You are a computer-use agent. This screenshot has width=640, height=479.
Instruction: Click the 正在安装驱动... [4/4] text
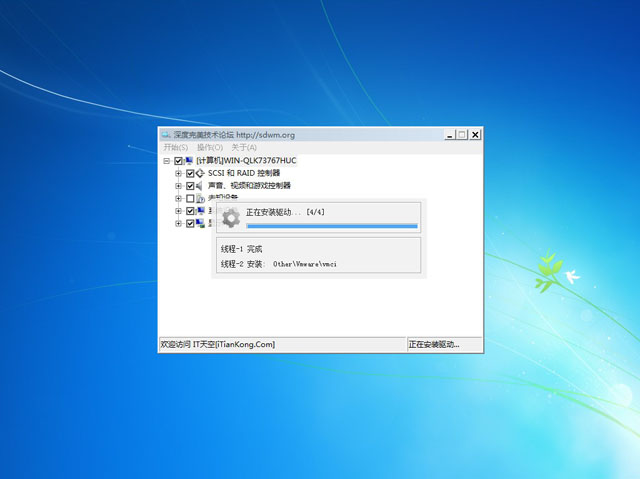pos(285,212)
